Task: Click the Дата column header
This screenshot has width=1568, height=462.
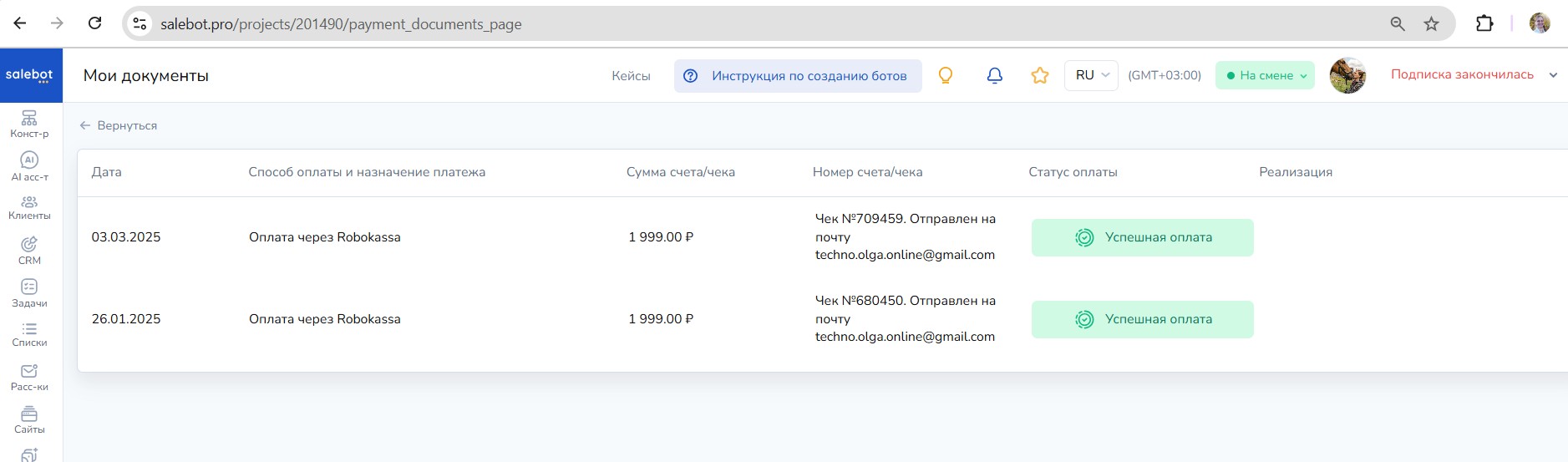Action: pyautogui.click(x=106, y=172)
